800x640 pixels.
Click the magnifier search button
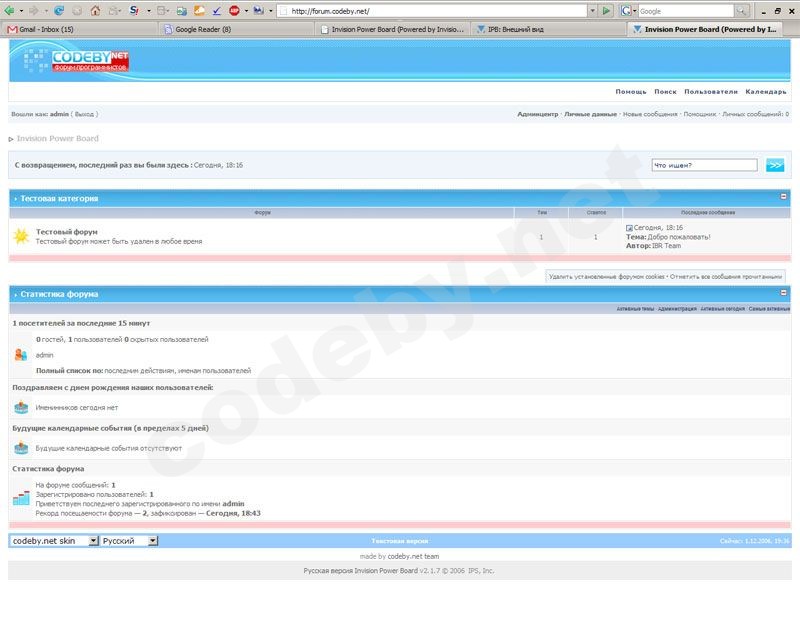click(x=741, y=10)
